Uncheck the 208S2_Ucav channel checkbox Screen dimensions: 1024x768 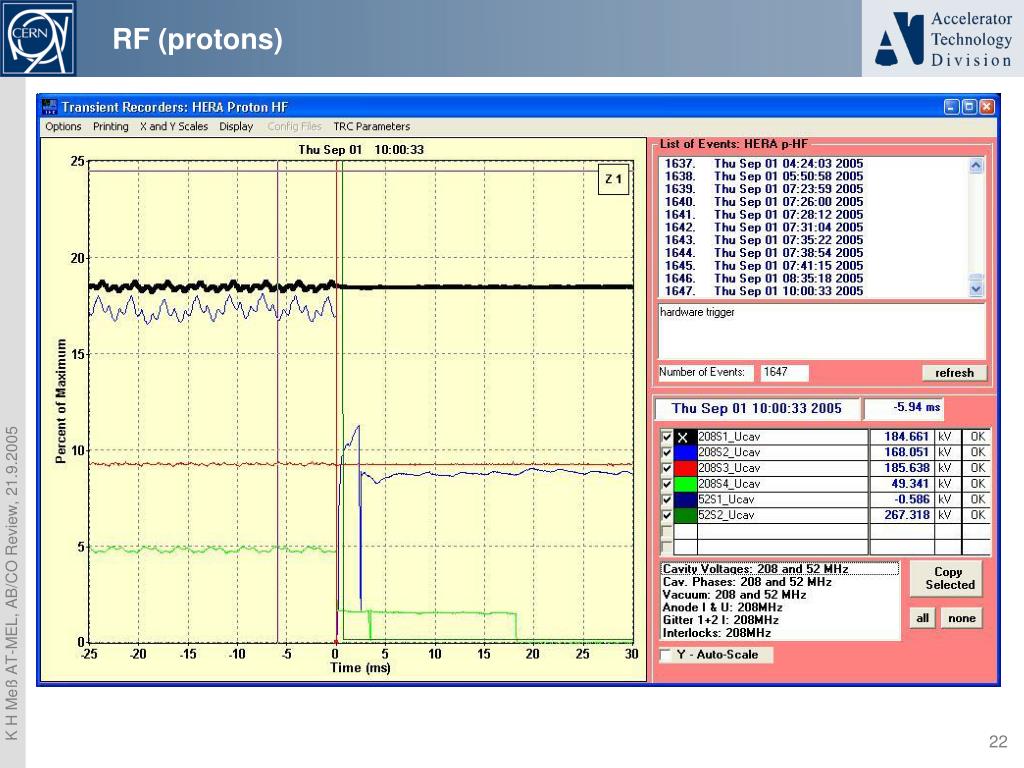click(x=667, y=453)
